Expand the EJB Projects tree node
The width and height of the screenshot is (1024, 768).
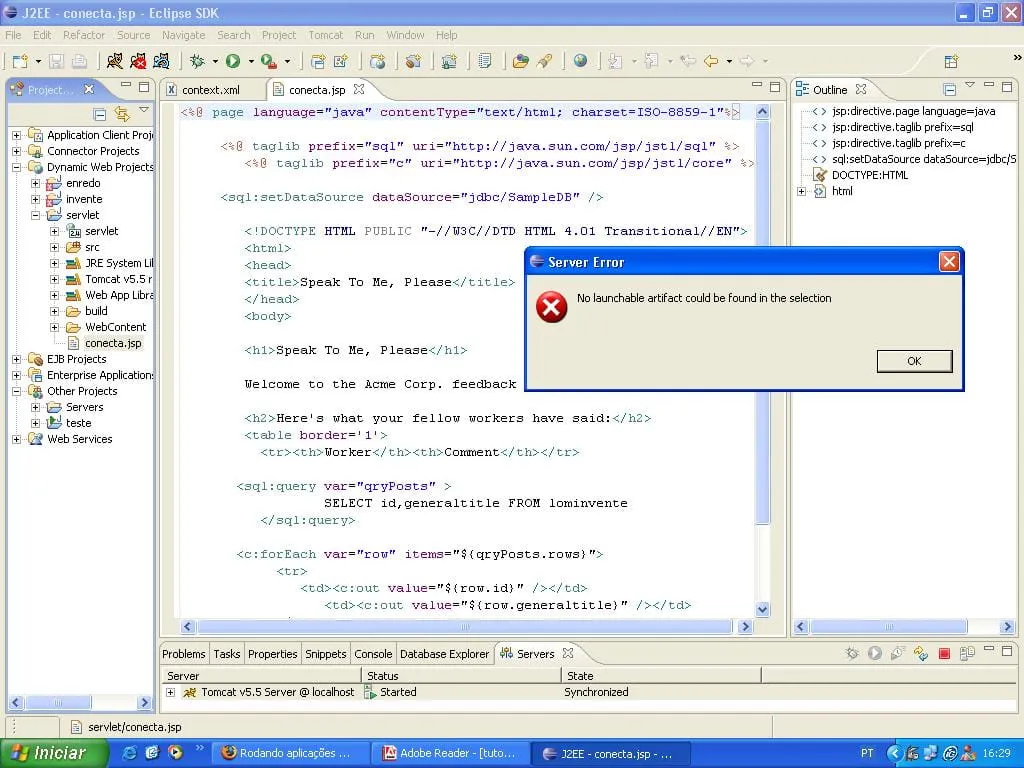(16, 359)
